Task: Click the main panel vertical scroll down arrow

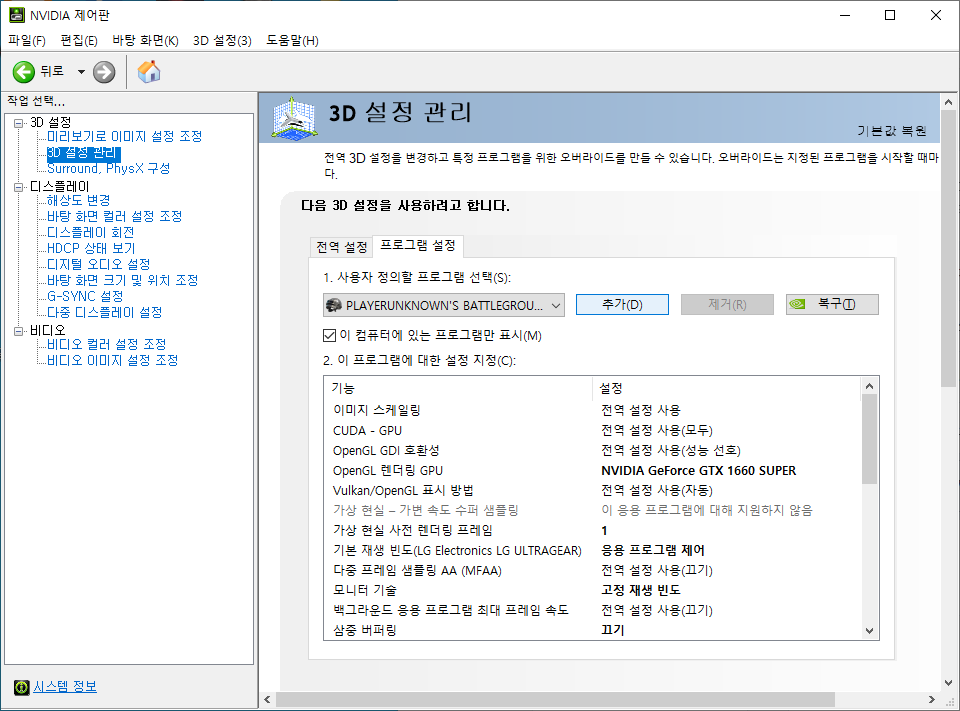Action: (948, 682)
